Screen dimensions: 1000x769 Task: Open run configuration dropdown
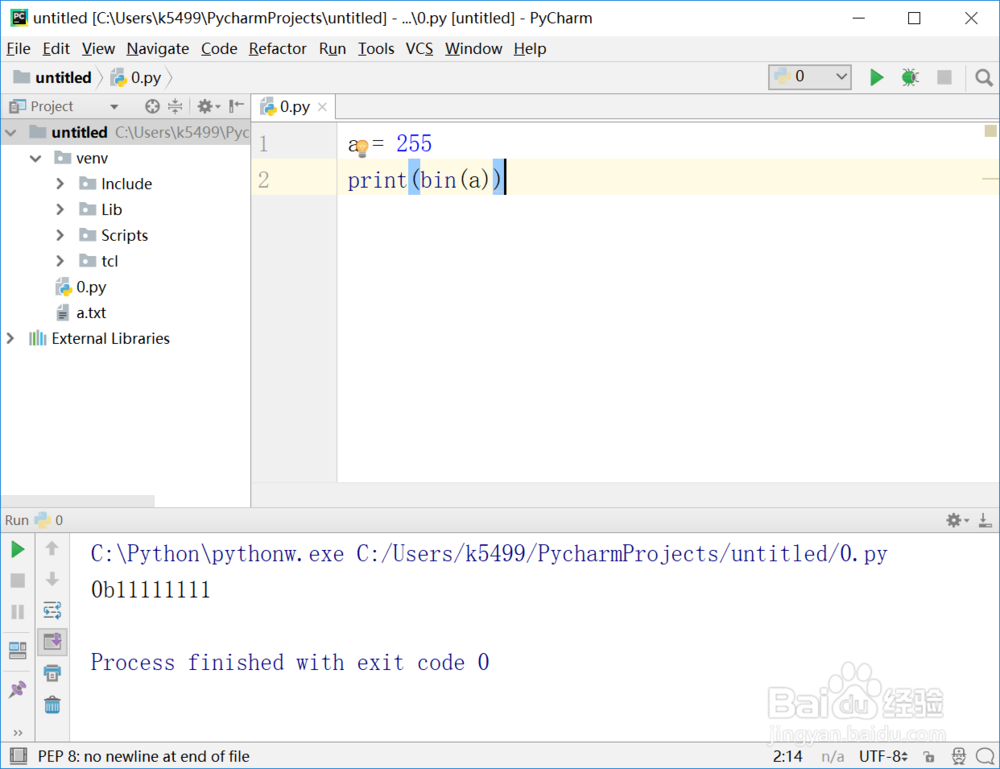click(809, 77)
